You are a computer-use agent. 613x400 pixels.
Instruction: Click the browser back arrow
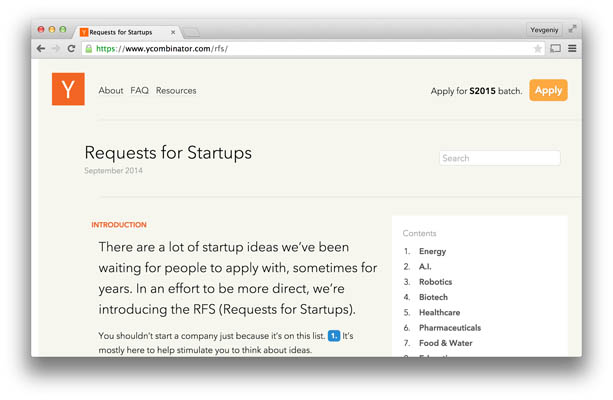tap(41, 49)
